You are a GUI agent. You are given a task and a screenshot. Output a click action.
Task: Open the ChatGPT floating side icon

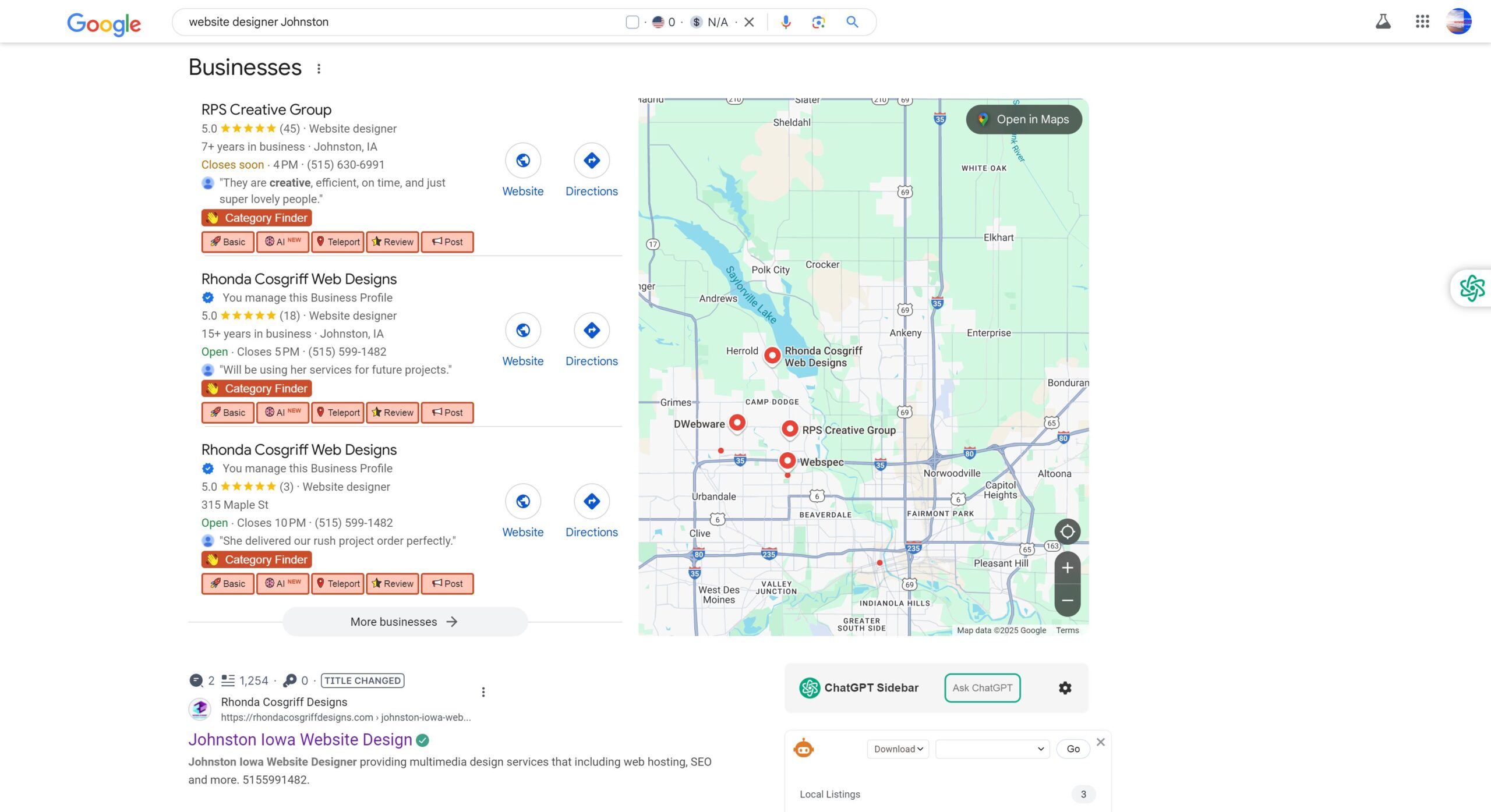[1472, 288]
